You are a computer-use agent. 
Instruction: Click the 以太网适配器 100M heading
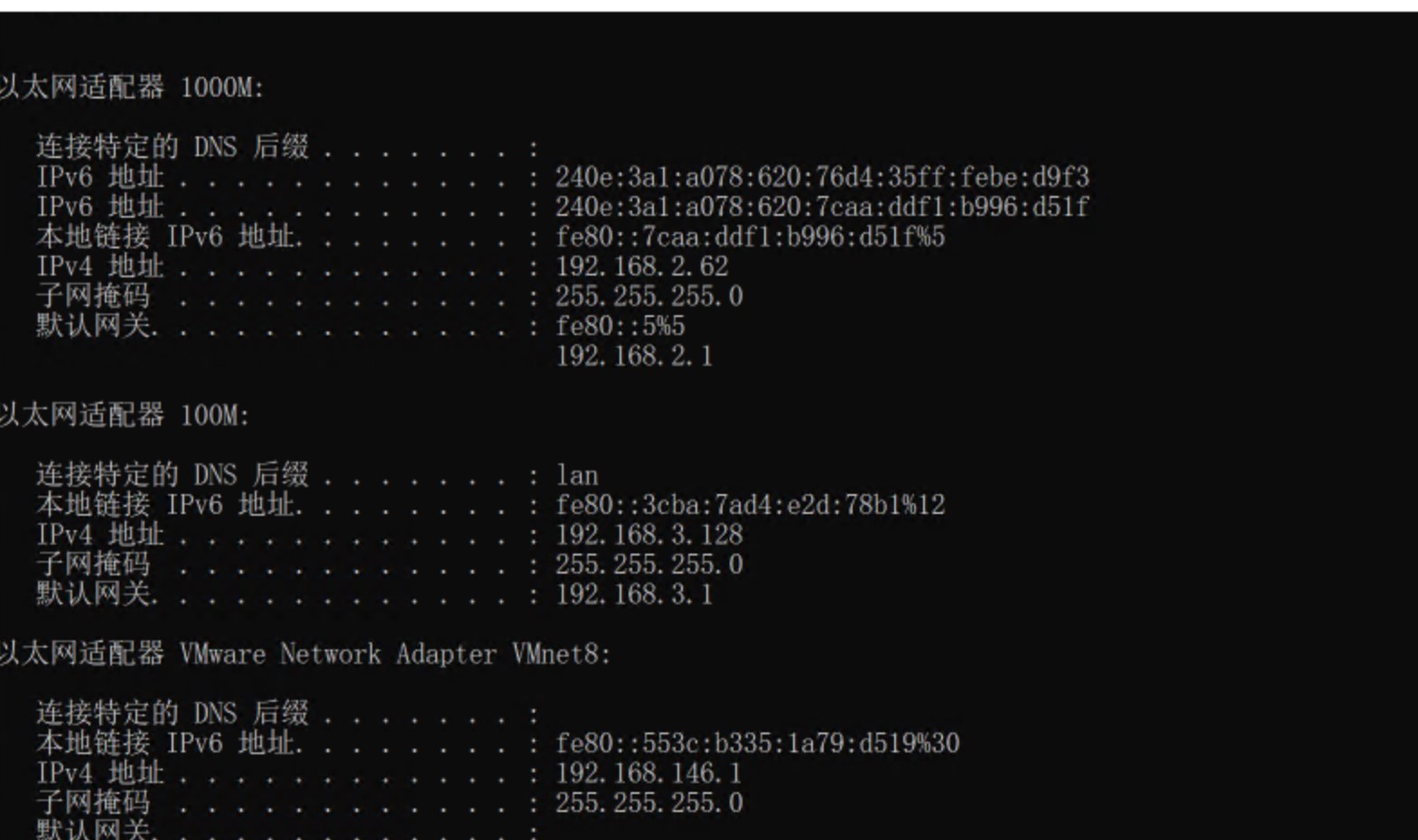124,415
